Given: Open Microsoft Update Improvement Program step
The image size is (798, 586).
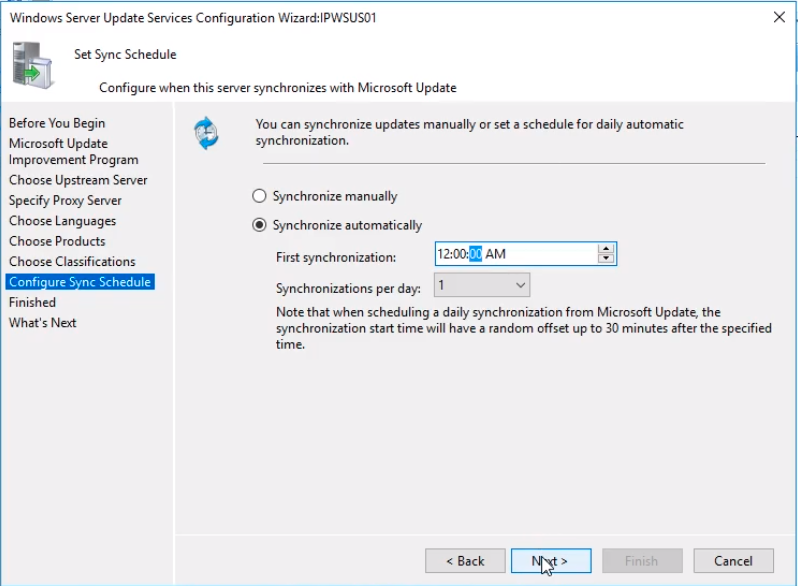Looking at the screenshot, I should point(73,152).
